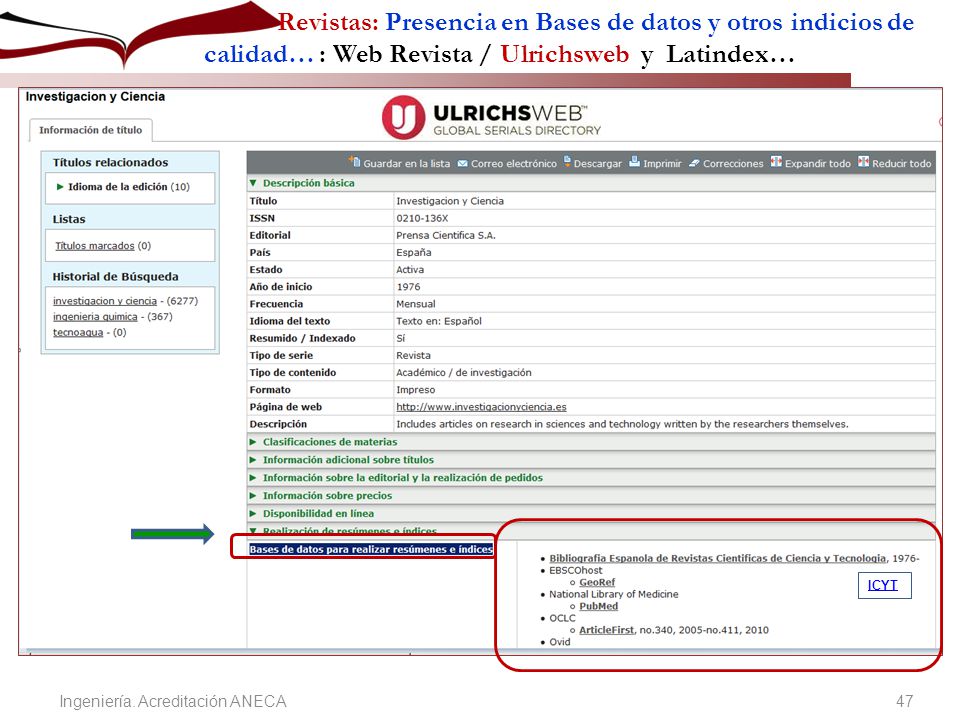Viewport: 960px width, 720px height.
Task: Select the Resumido / Indexado value Sí
Action: (x=400, y=338)
